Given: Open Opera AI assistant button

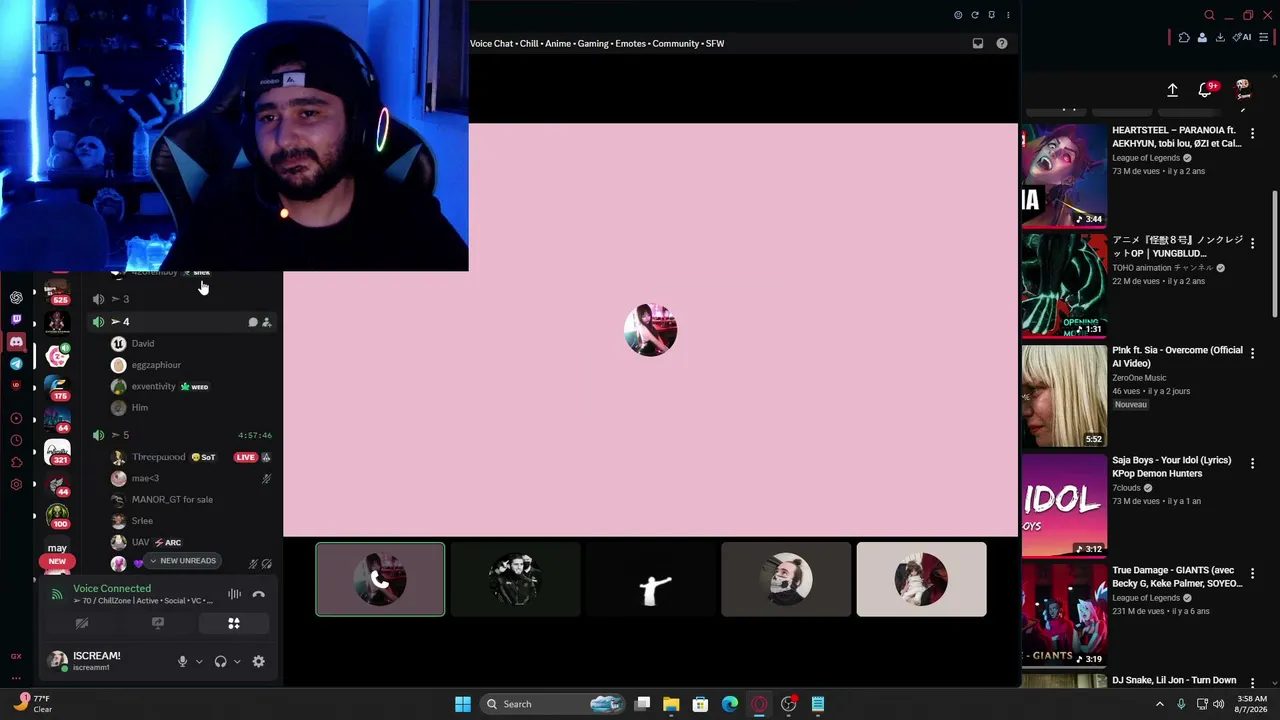Looking at the screenshot, I should tap(1243, 37).
